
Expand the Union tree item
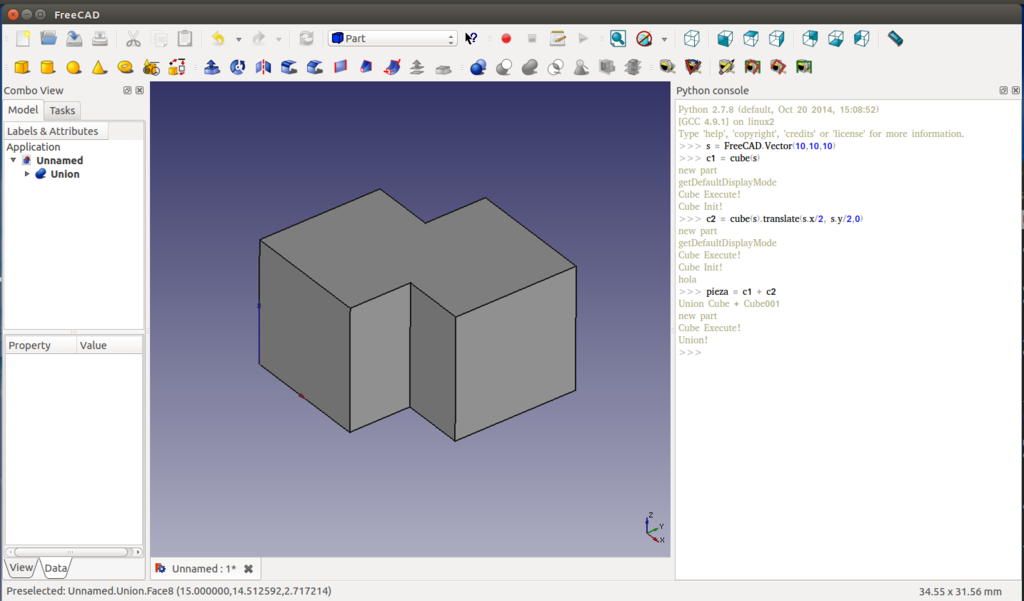click(x=27, y=174)
